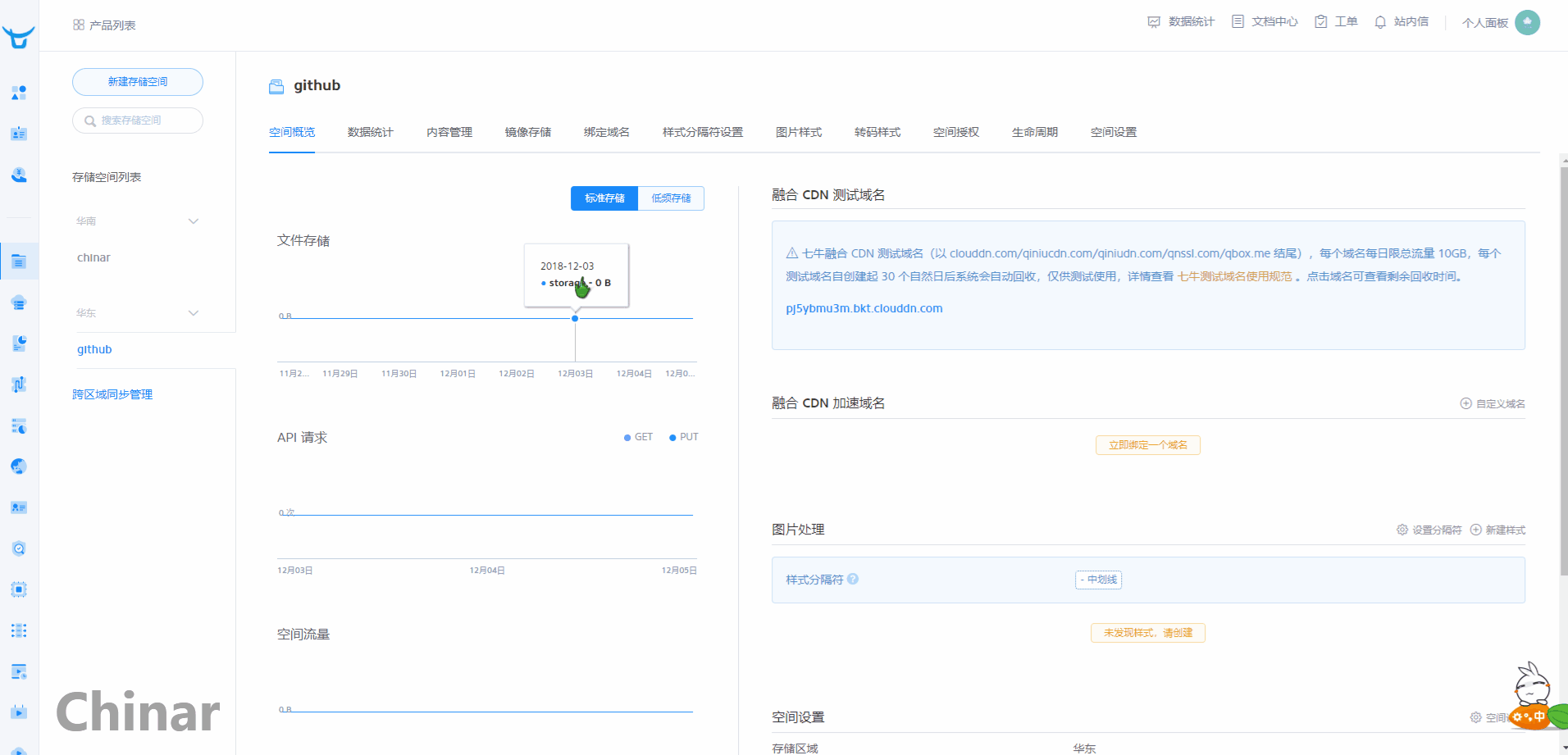Open the ID card icon in the sidebar
Image resolution: width=1568 pixels, height=755 pixels.
19,134
